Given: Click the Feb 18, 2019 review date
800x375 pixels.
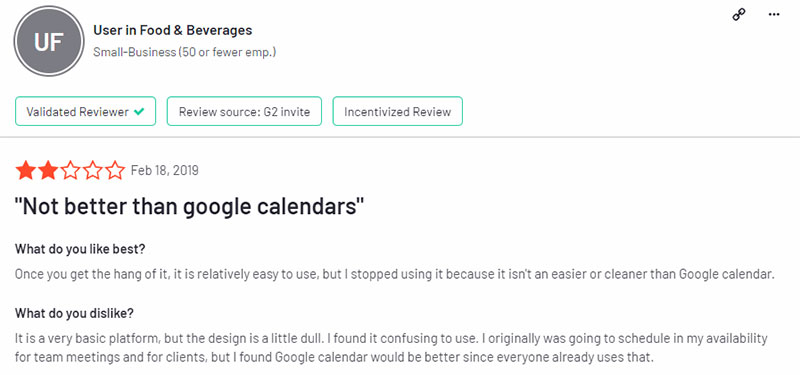Looking at the screenshot, I should pyautogui.click(x=165, y=170).
